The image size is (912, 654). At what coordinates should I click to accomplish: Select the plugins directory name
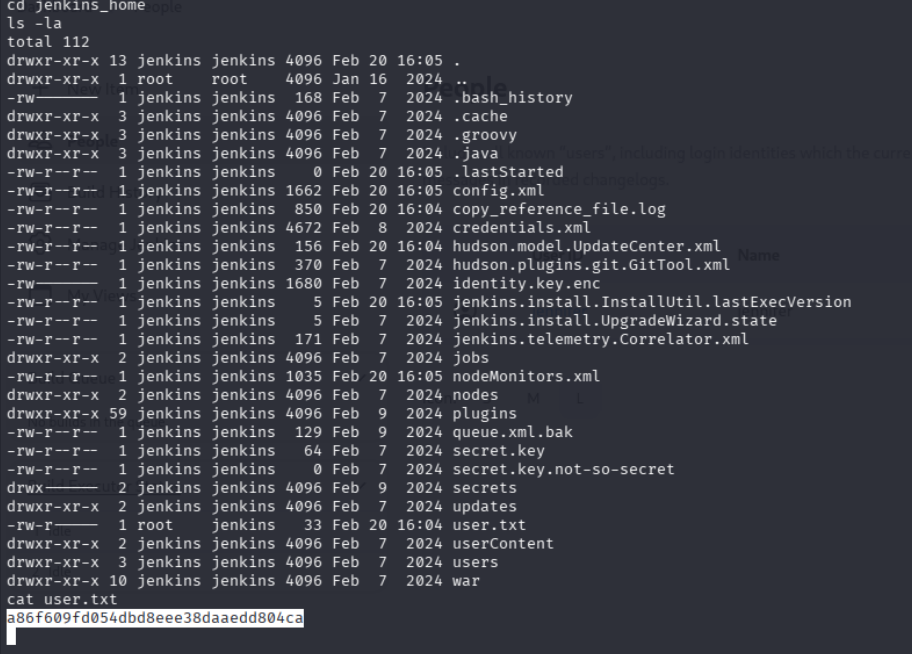[485, 413]
